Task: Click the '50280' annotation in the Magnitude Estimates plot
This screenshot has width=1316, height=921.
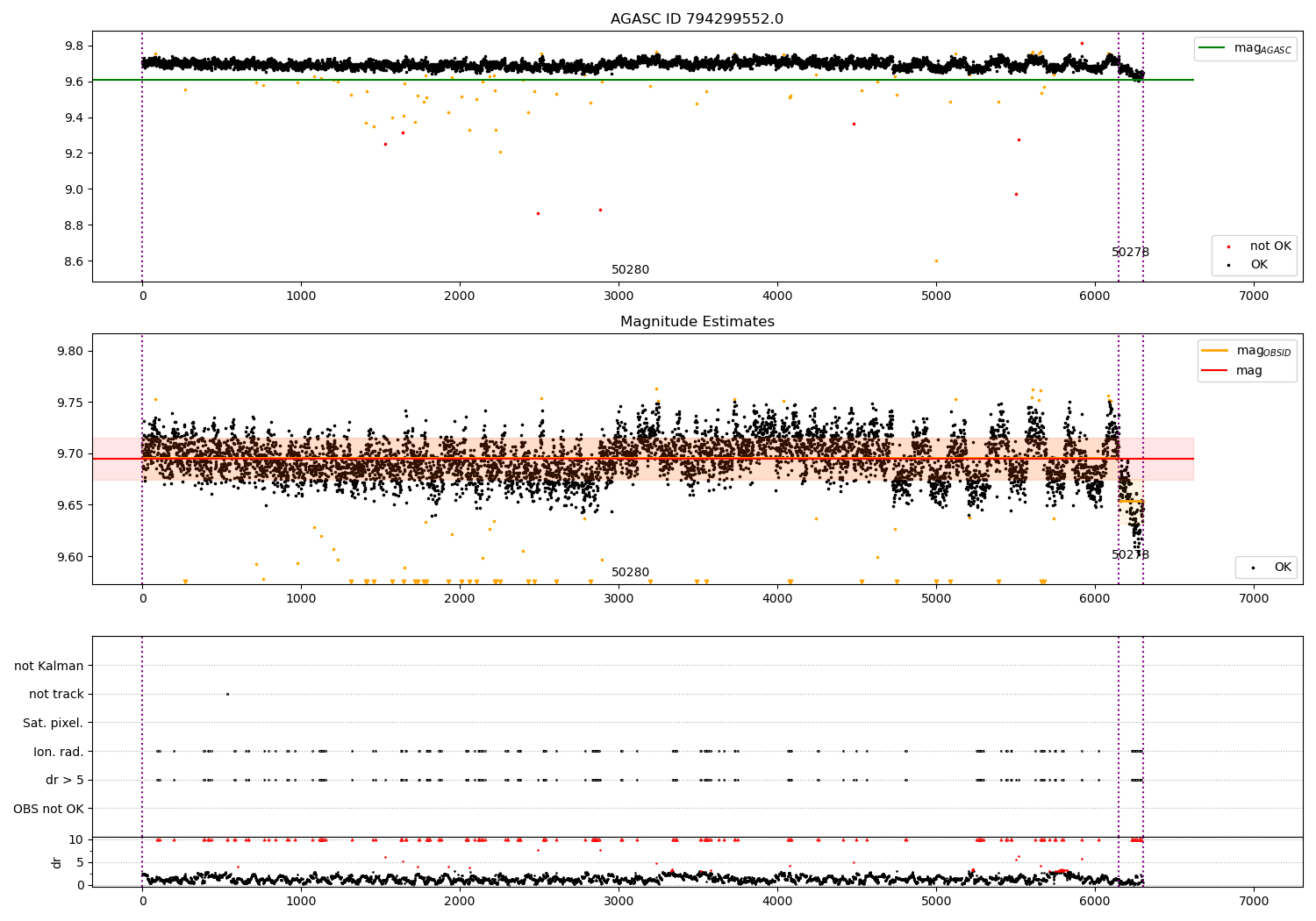Action: click(x=630, y=573)
